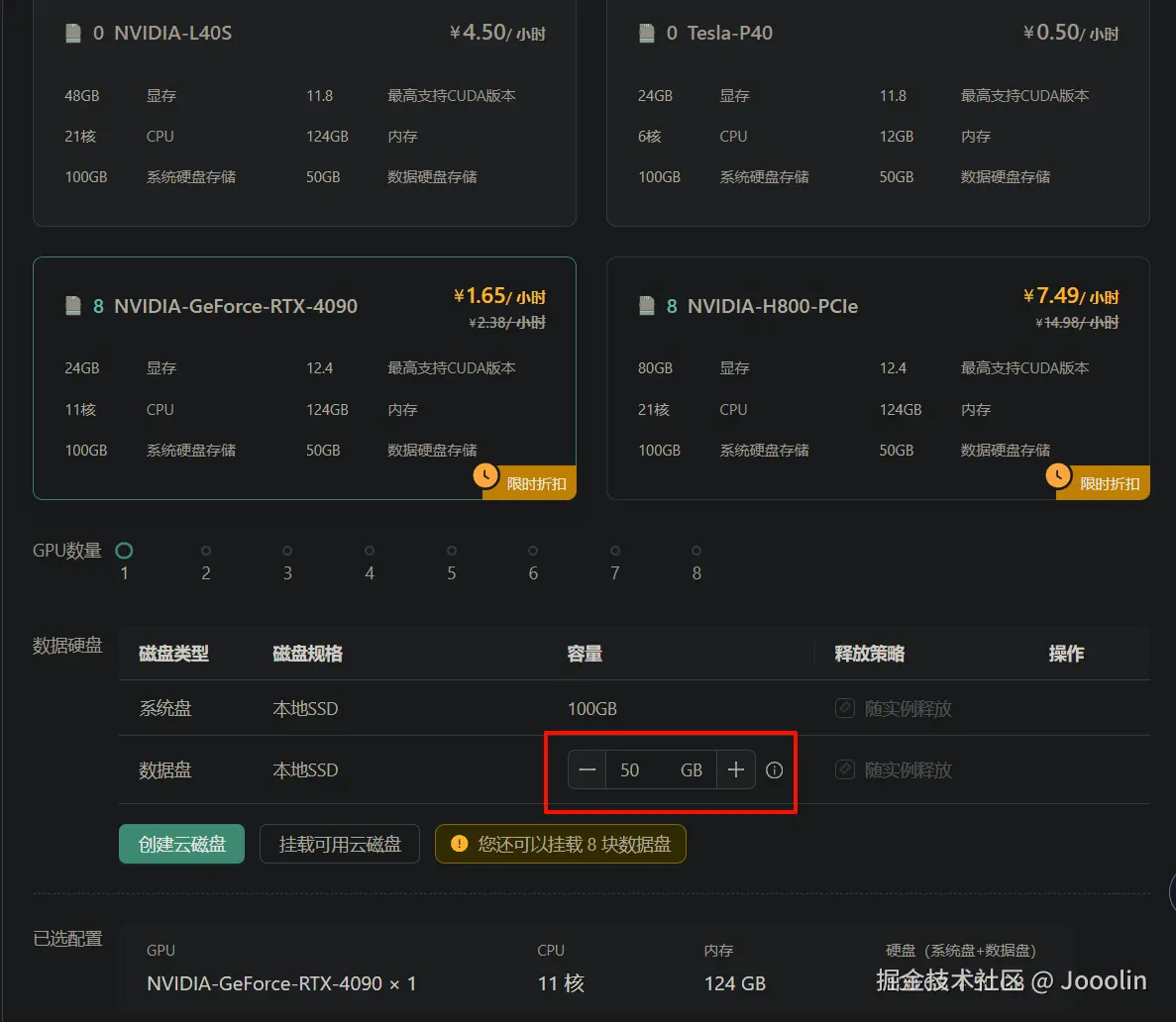Click the 磁盘类型 column header
The image size is (1176, 1022).
pyautogui.click(x=174, y=654)
